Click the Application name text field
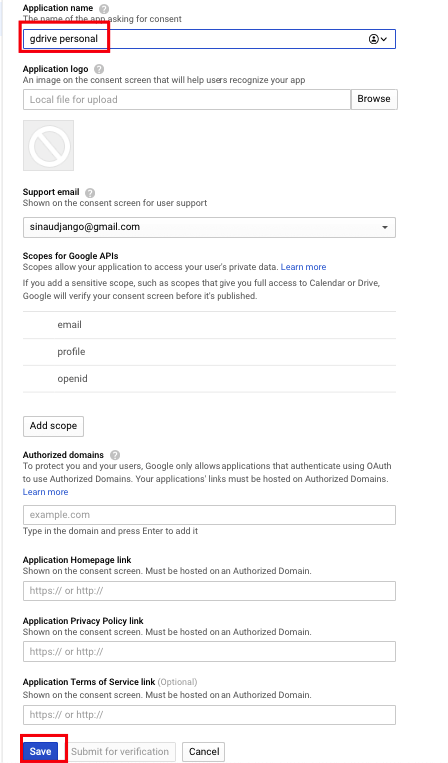This screenshot has width=448, height=763. (x=209, y=39)
